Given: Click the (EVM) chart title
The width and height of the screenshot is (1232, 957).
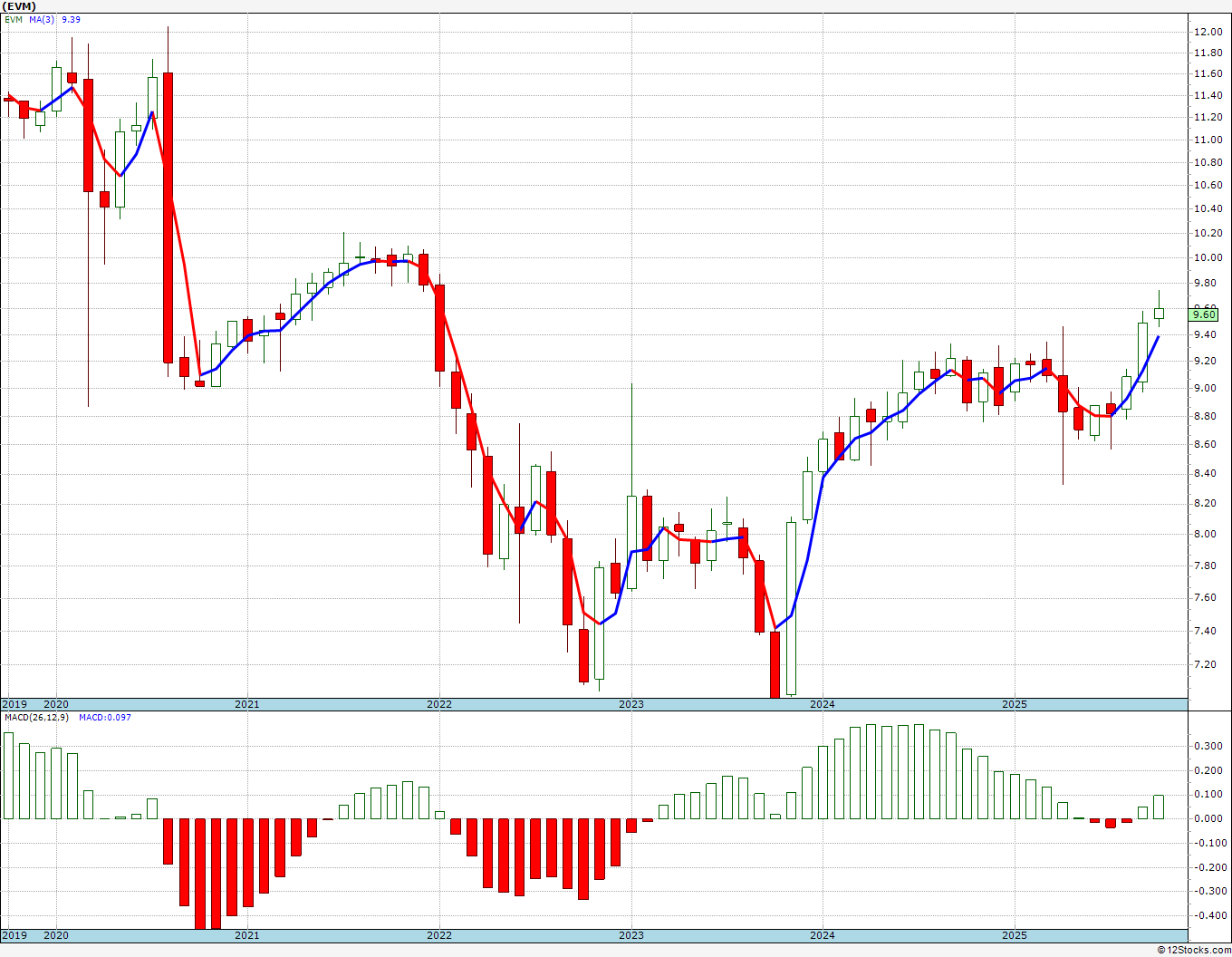Looking at the screenshot, I should point(19,6).
